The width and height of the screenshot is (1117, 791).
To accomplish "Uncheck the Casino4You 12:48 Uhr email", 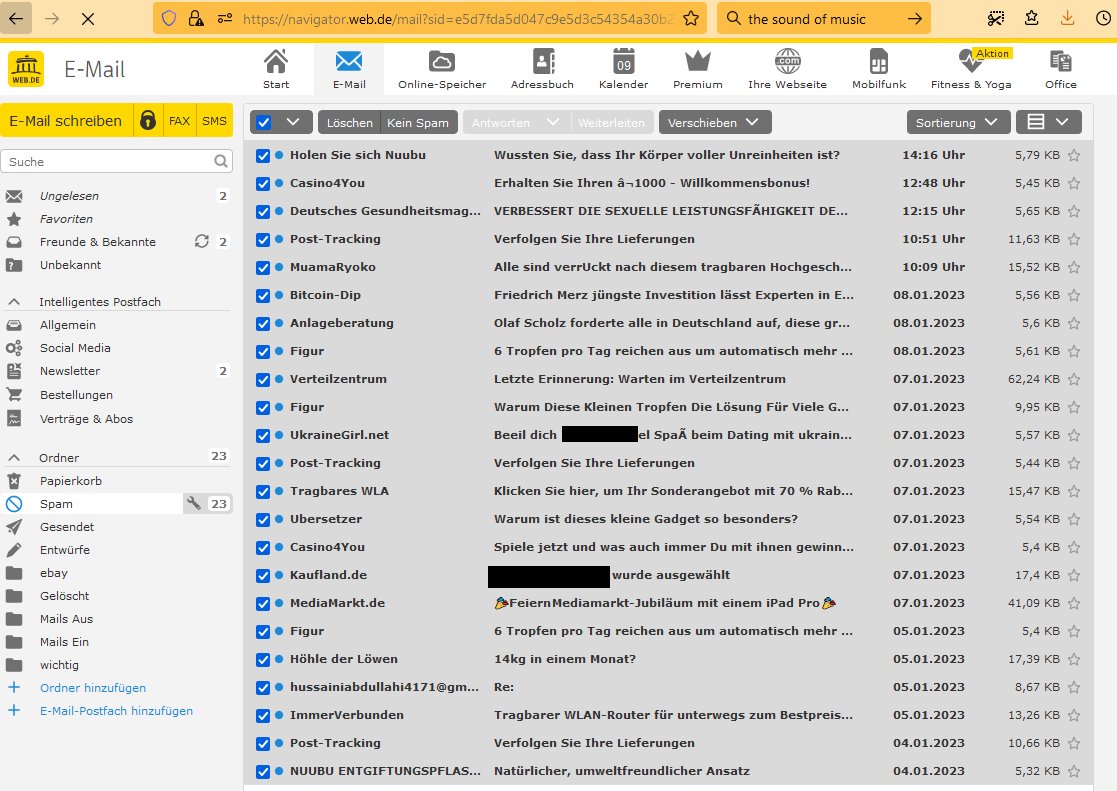I will pos(263,183).
